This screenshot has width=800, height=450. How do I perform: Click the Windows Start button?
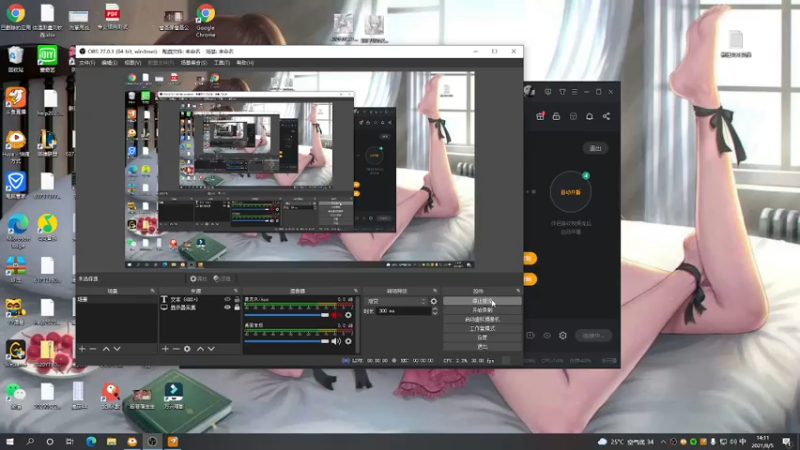pyautogui.click(x=10, y=441)
